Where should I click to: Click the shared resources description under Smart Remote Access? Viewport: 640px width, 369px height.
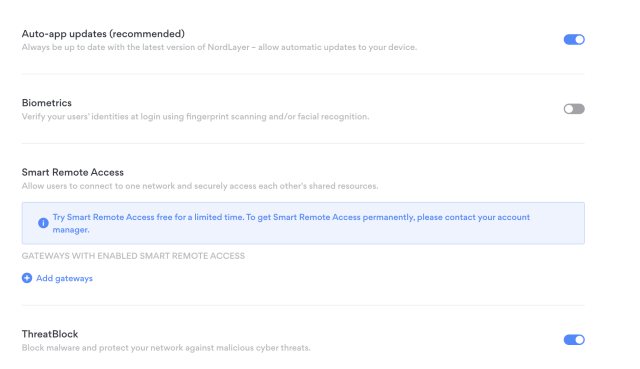pyautogui.click(x=200, y=186)
